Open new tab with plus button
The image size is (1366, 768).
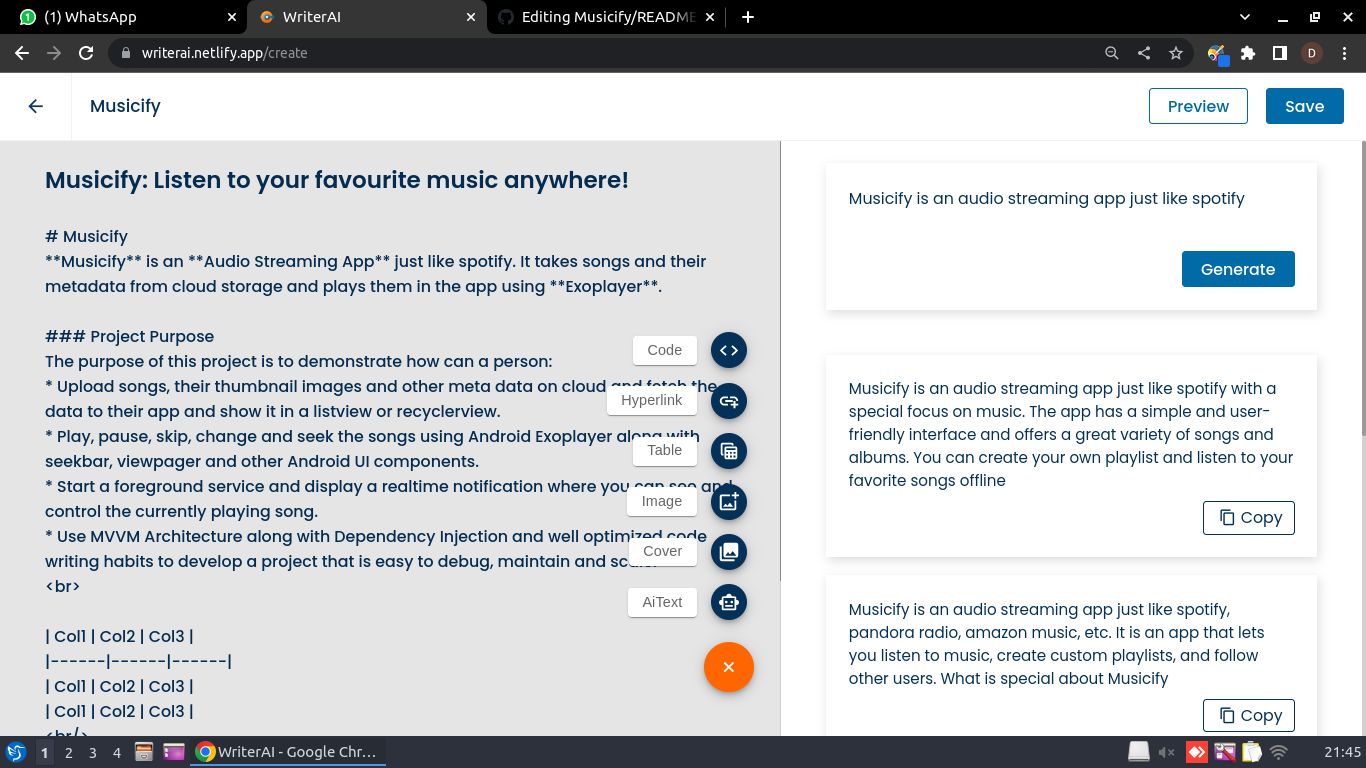(748, 17)
